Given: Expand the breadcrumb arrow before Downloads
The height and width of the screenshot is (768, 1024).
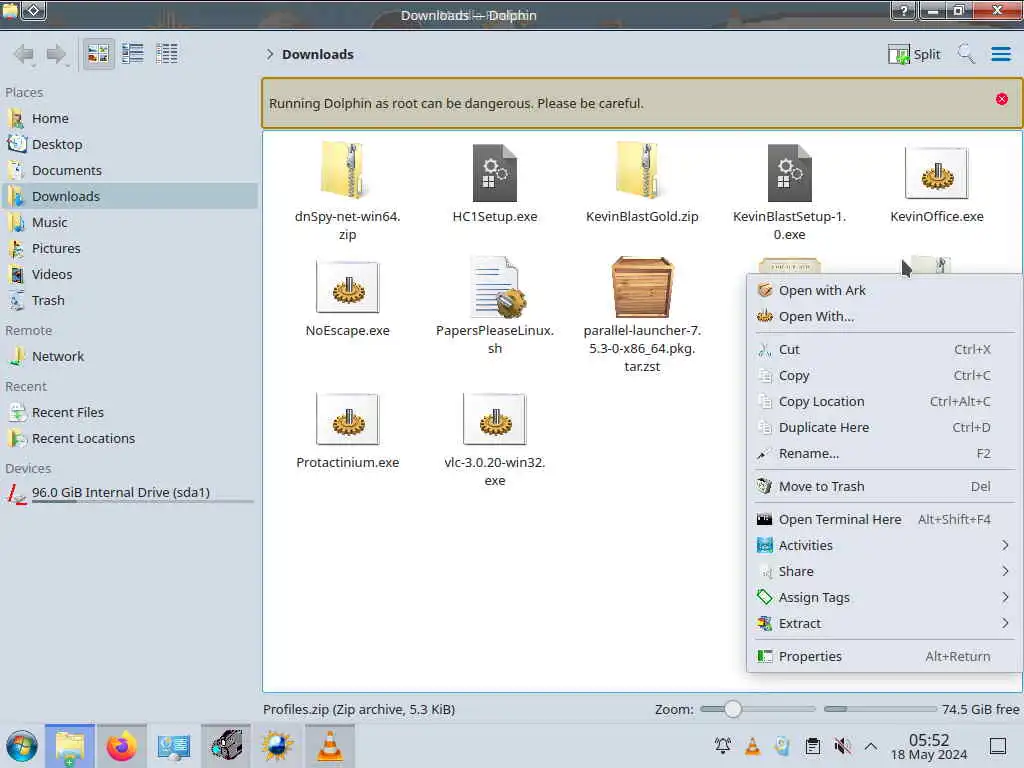Looking at the screenshot, I should 270,54.
